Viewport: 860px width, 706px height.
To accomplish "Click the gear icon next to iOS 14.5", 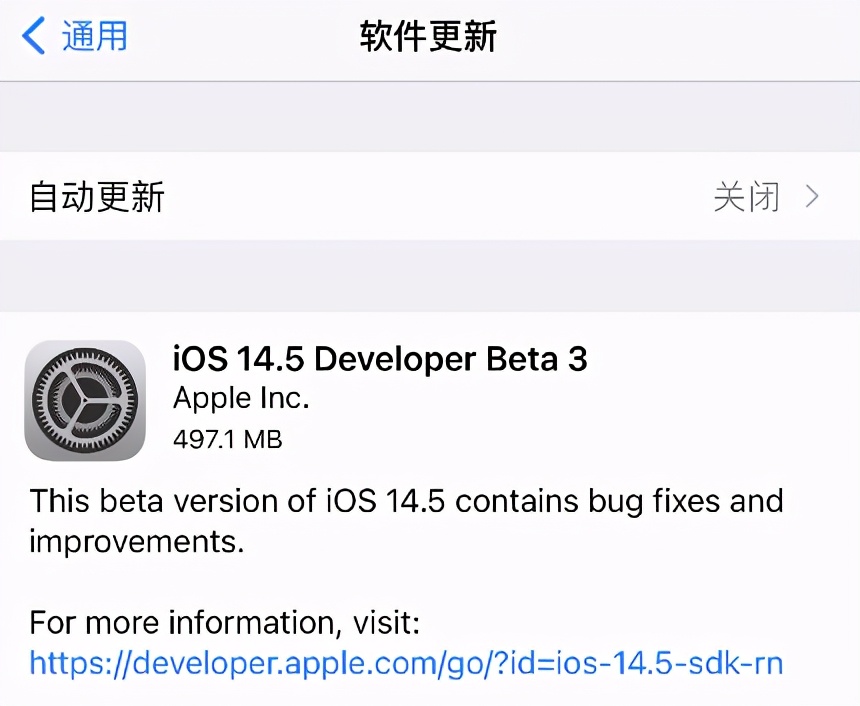I will [85, 399].
